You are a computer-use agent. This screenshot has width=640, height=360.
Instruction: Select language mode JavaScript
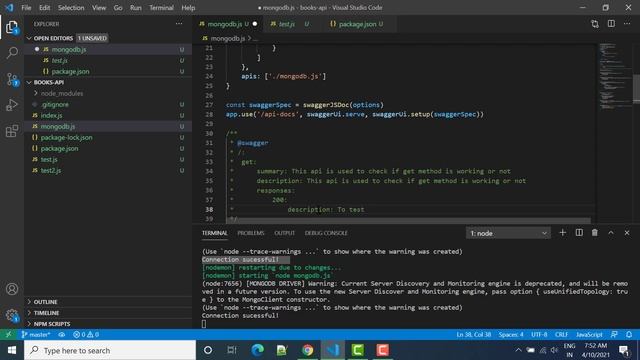(589, 334)
